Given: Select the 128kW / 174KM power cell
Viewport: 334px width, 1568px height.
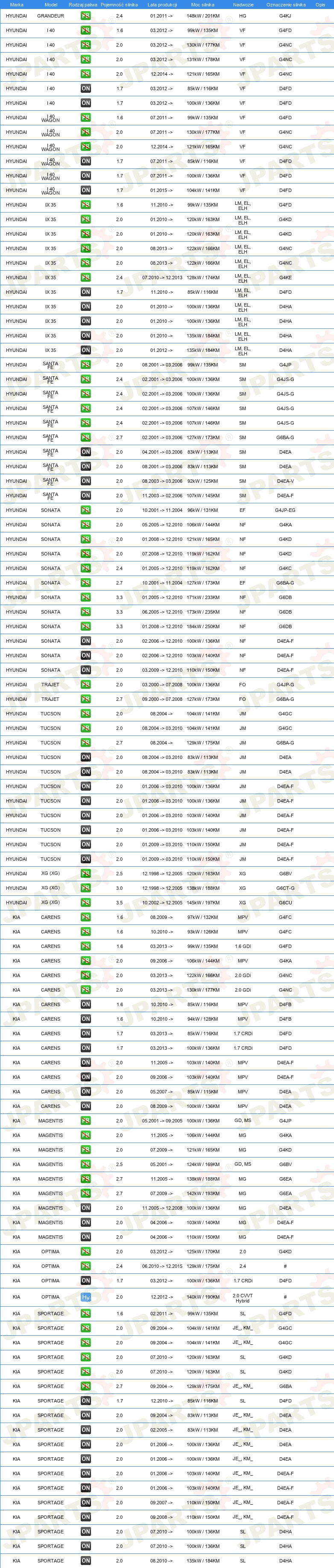Looking at the screenshot, I should (x=203, y=278).
